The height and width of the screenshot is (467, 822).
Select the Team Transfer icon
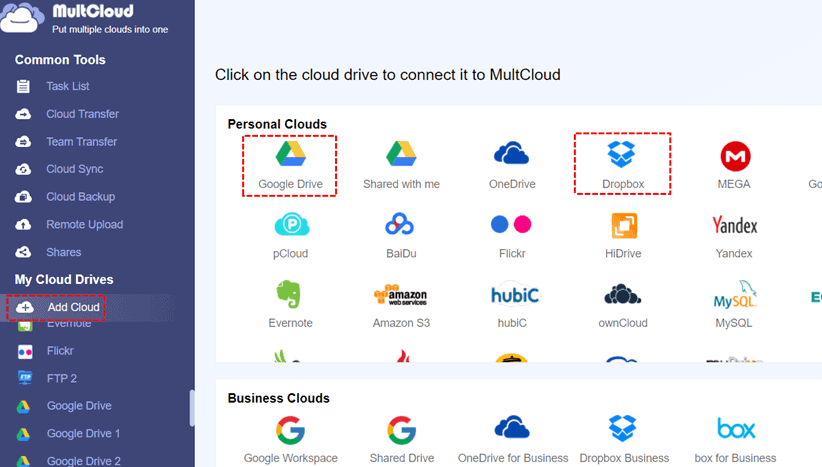(23, 142)
